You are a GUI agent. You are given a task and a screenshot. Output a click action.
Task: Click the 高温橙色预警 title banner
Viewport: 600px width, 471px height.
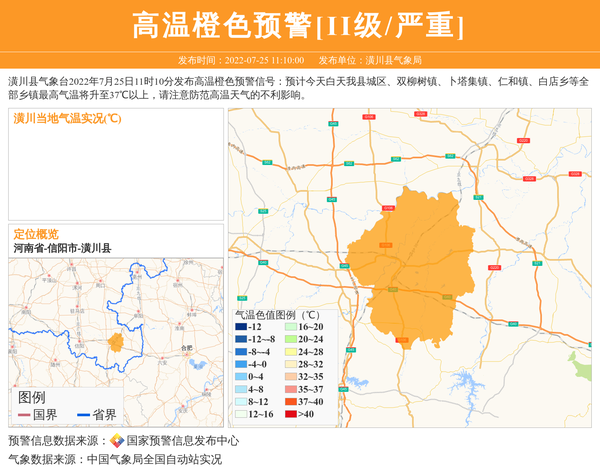coord(299,26)
